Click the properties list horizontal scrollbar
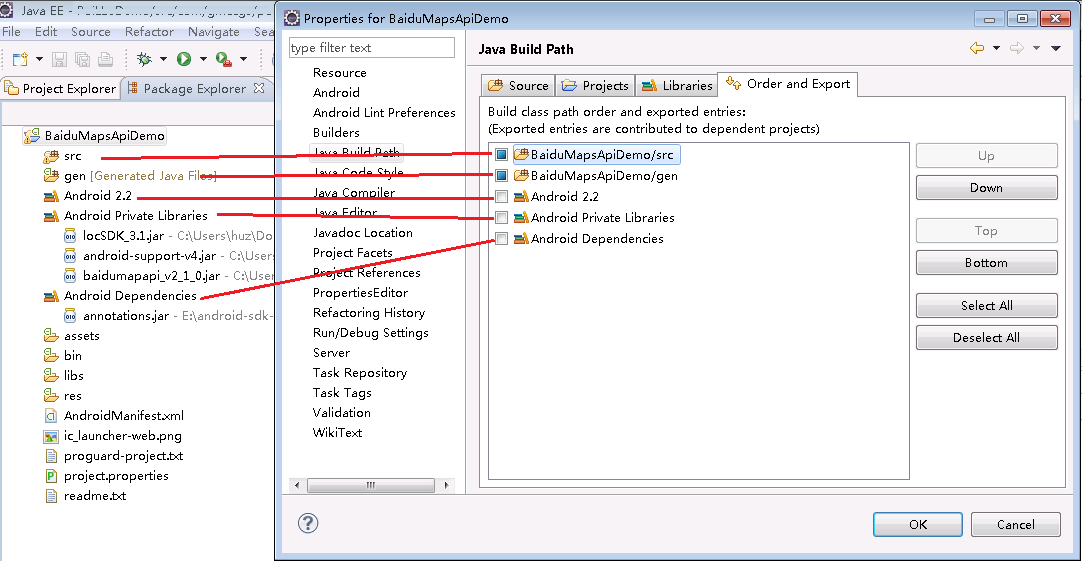Screen dimensions: 1082x561 pos(371,485)
